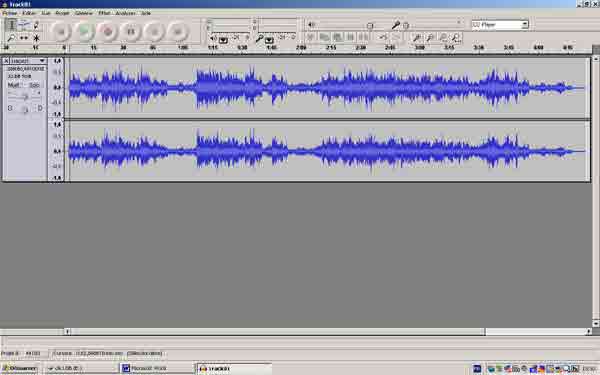The image size is (600, 375).
Task: Pick the Draw pencil tool
Action: (x=36, y=25)
